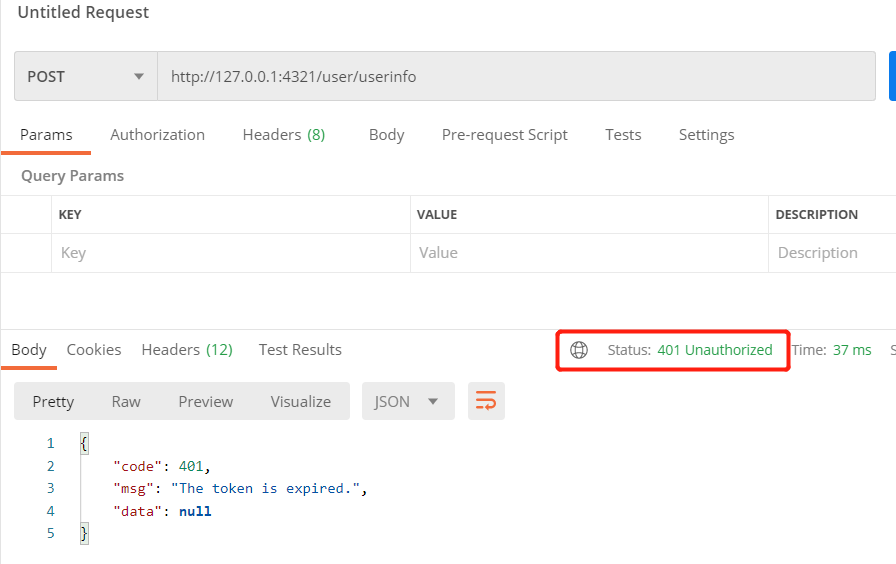
Task: Switch response view to Preview
Action: pyautogui.click(x=205, y=401)
